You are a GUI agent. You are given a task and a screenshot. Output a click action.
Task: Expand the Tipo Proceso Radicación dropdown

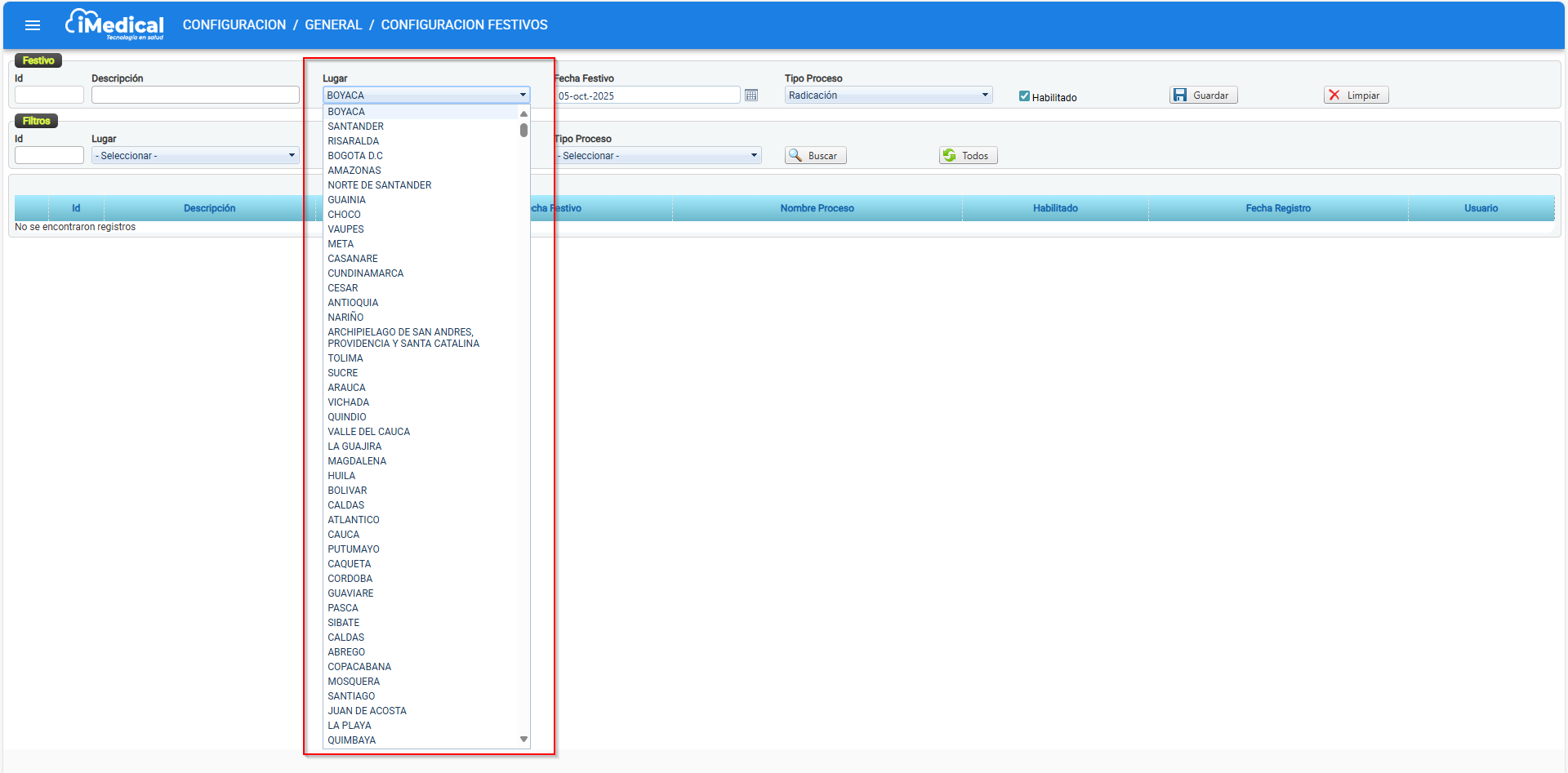888,96
